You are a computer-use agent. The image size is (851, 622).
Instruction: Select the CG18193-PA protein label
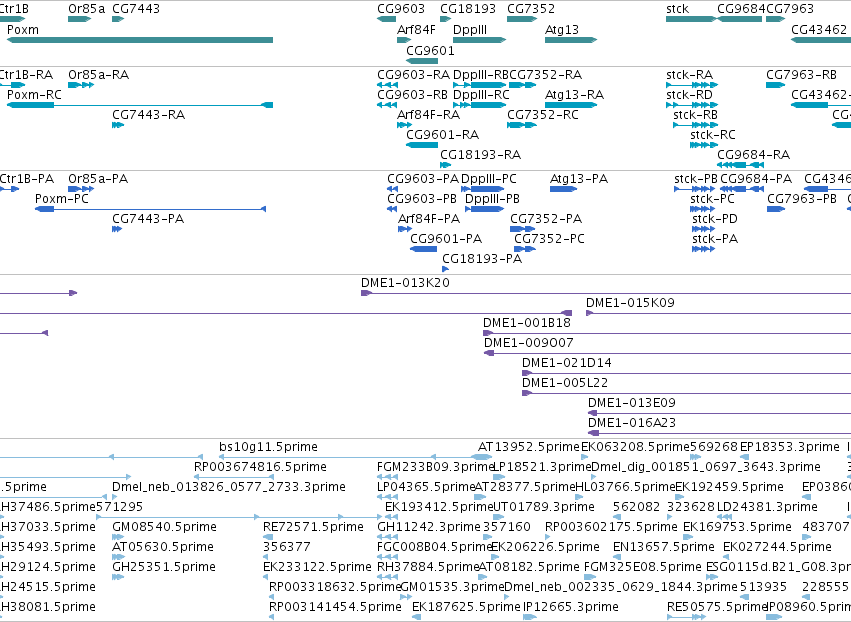click(482, 259)
